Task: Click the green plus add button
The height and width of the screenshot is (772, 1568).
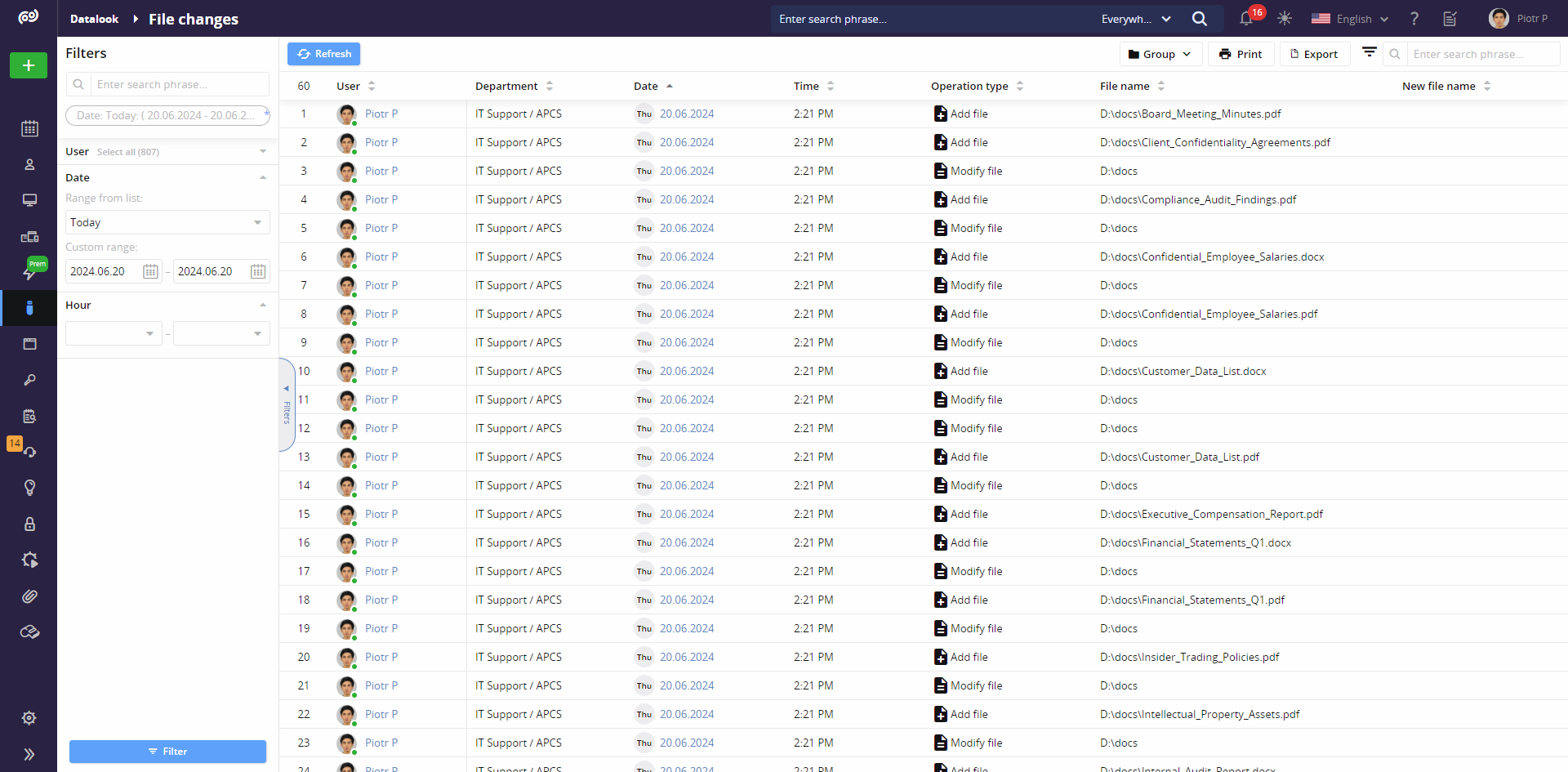Action: pos(29,65)
